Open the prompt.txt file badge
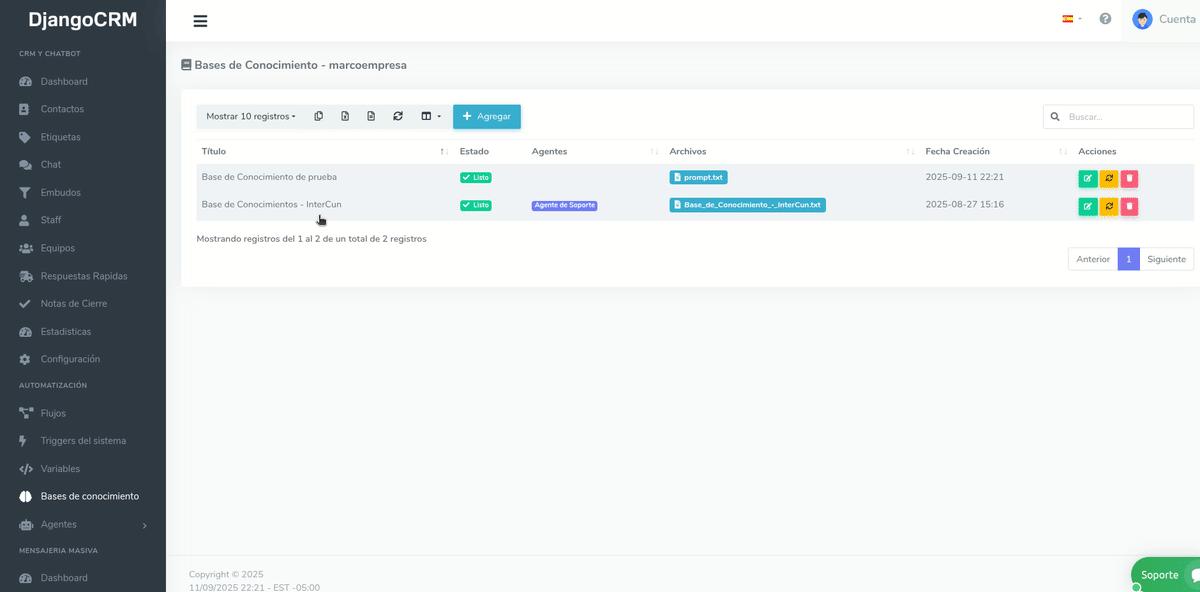Screen dimensions: 1200x592 [698, 177]
